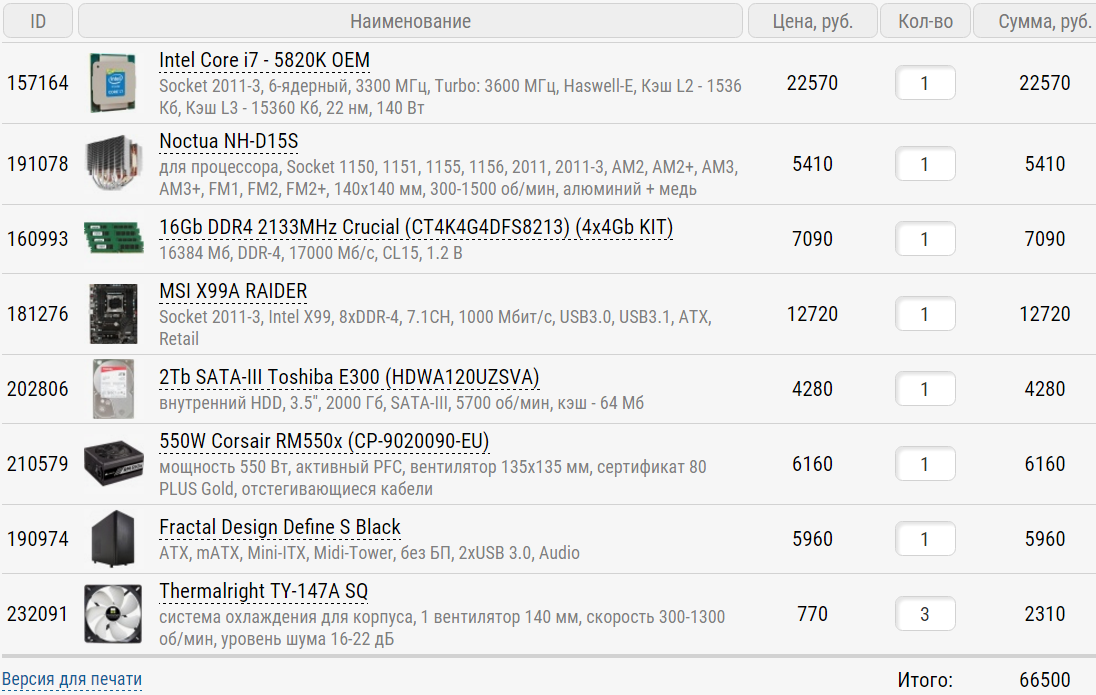This screenshot has width=1096, height=695.
Task: Open the Intel Core i7 - 5820K OEM link
Action: [x=264, y=61]
